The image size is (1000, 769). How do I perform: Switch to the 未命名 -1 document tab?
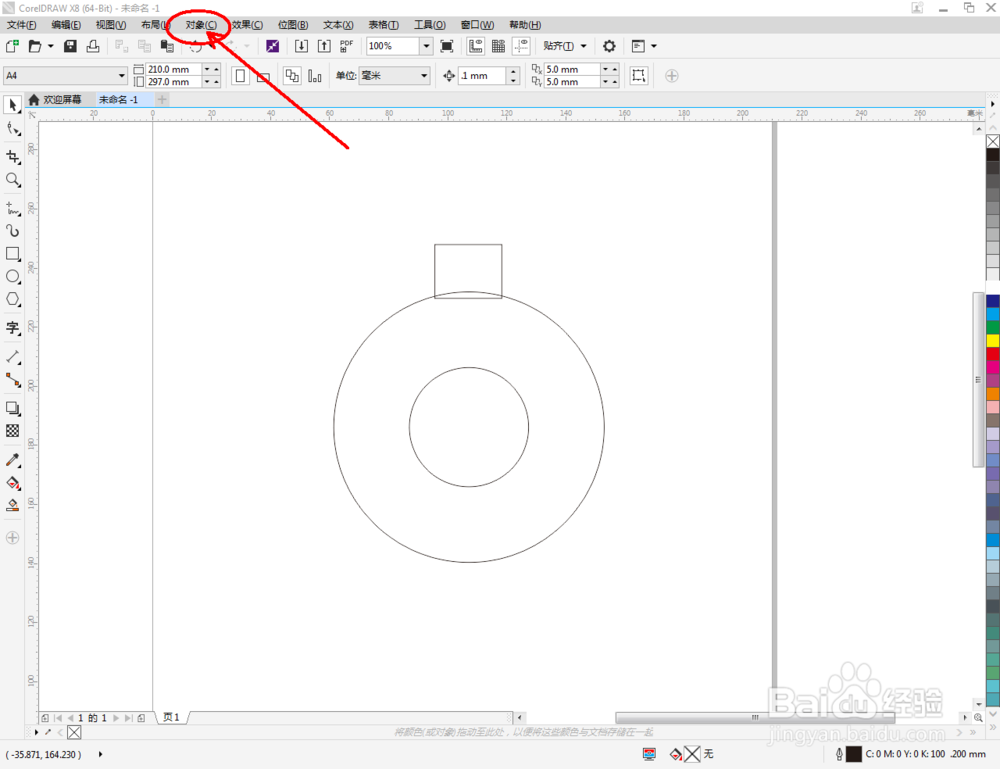(x=119, y=99)
